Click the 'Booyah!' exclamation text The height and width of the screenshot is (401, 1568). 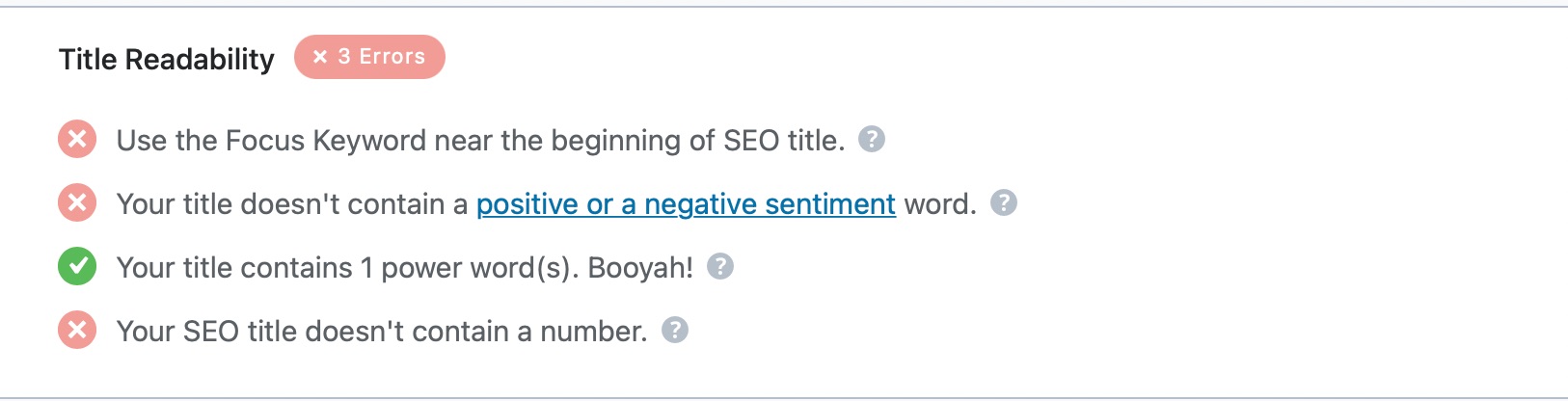pos(640,268)
